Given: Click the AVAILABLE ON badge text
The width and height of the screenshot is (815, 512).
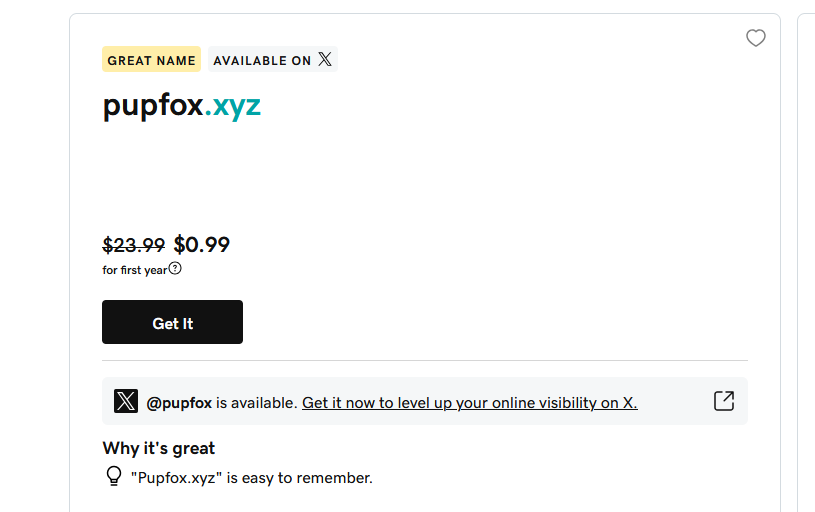Looking at the screenshot, I should (262, 61).
